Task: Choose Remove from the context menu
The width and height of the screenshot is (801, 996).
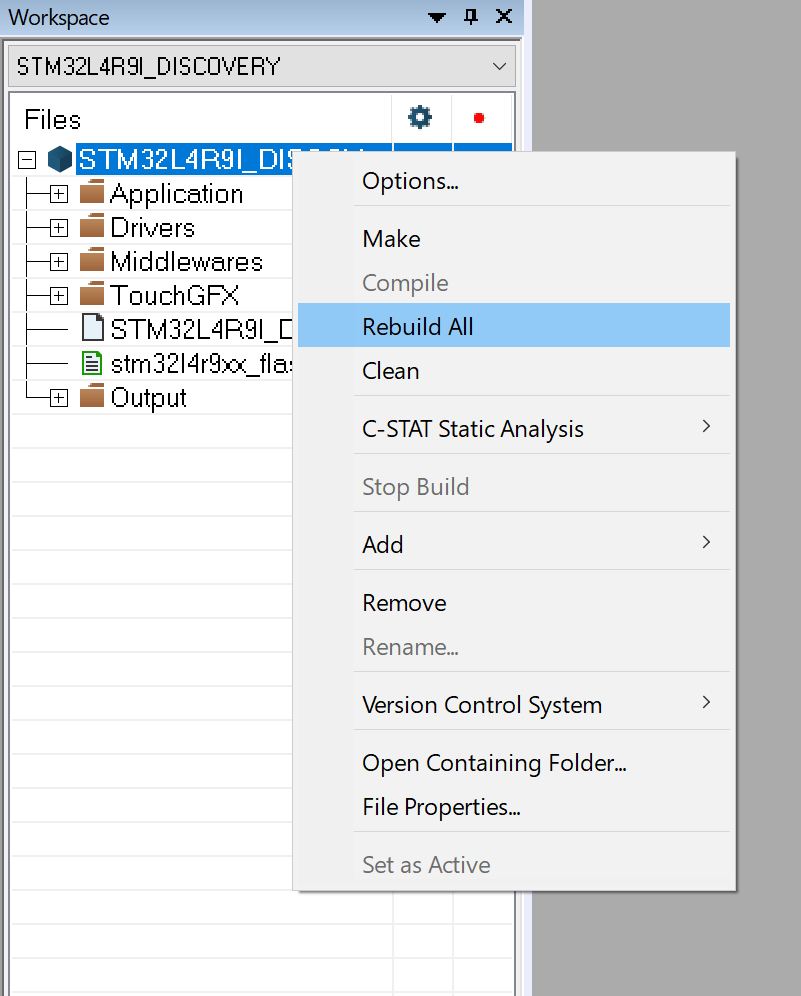Action: coord(514,602)
